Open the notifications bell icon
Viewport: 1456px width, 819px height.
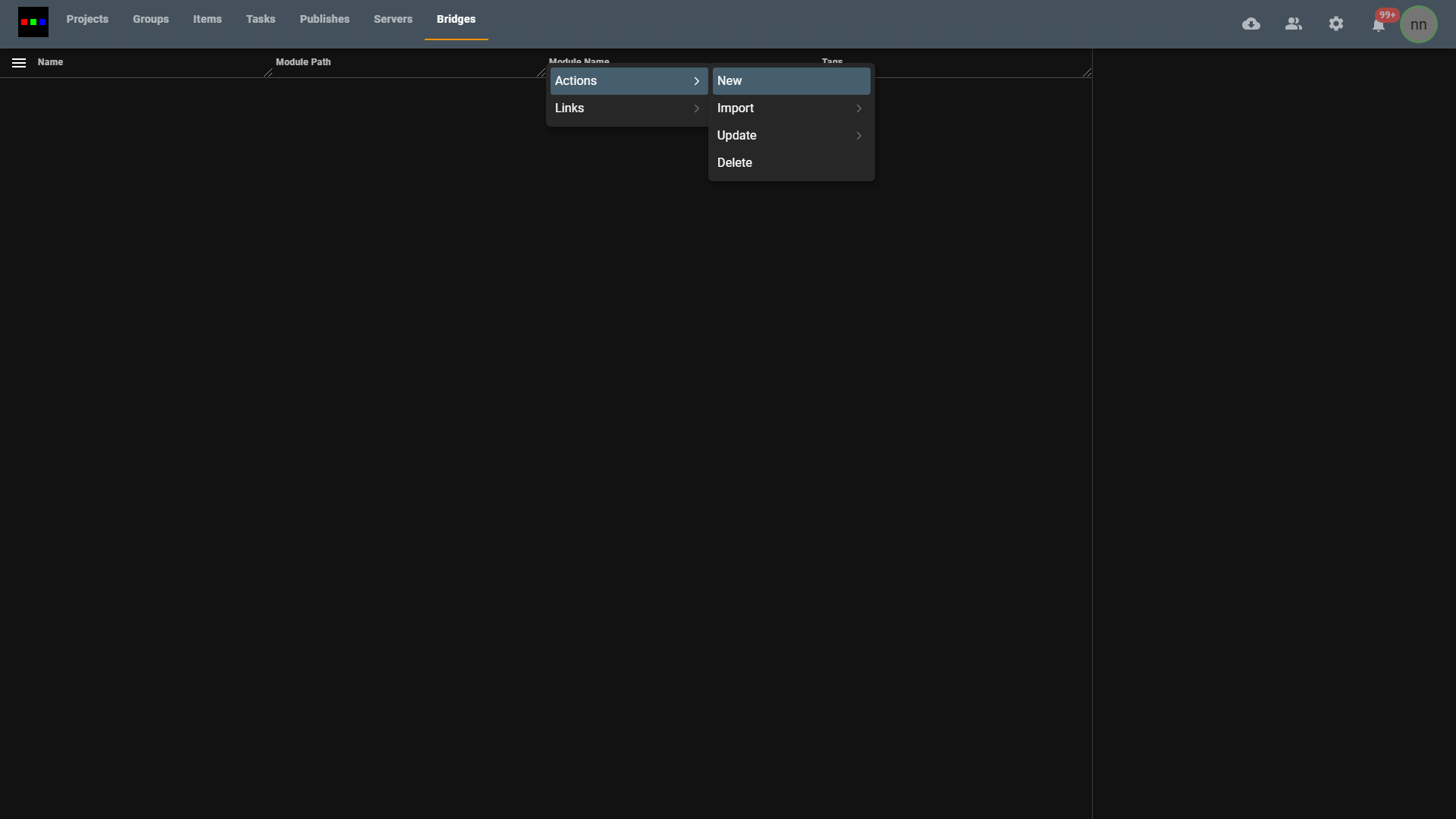(1378, 25)
